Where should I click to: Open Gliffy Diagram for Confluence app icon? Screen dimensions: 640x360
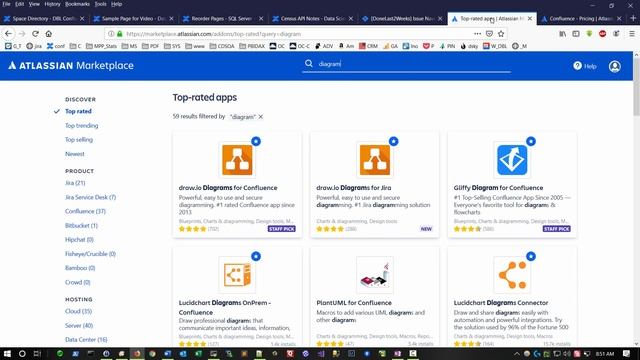pyautogui.click(x=512, y=160)
